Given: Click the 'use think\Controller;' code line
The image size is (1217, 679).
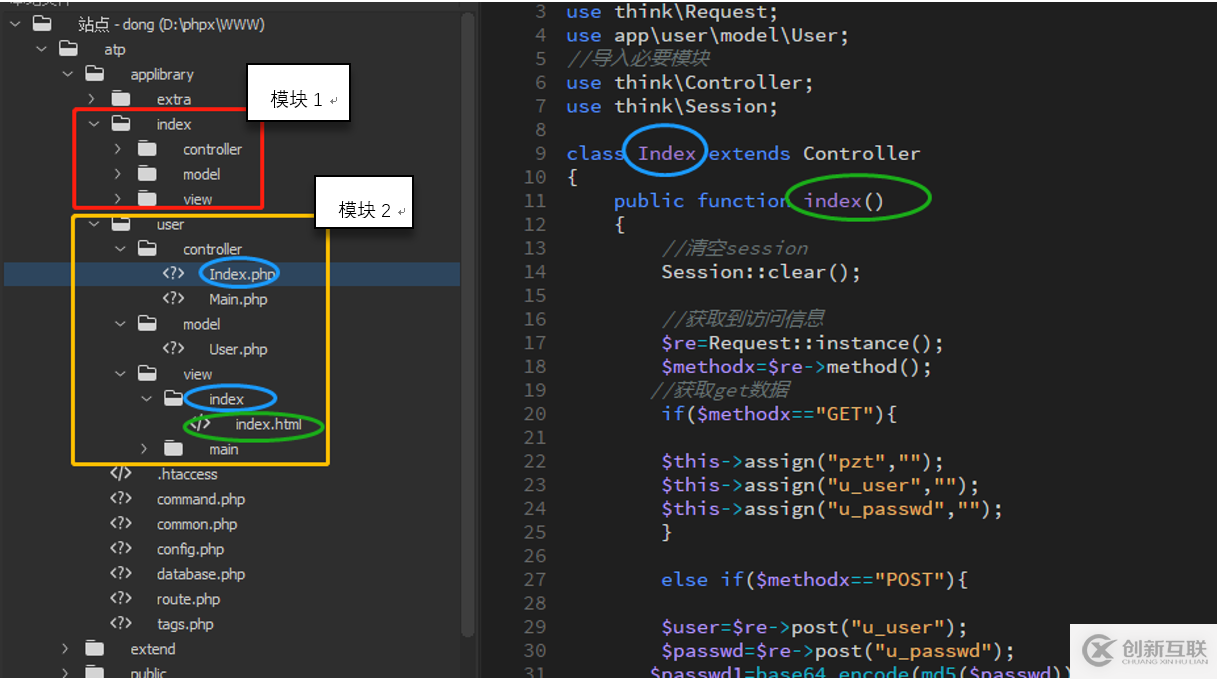Looking at the screenshot, I should click(x=690, y=82).
